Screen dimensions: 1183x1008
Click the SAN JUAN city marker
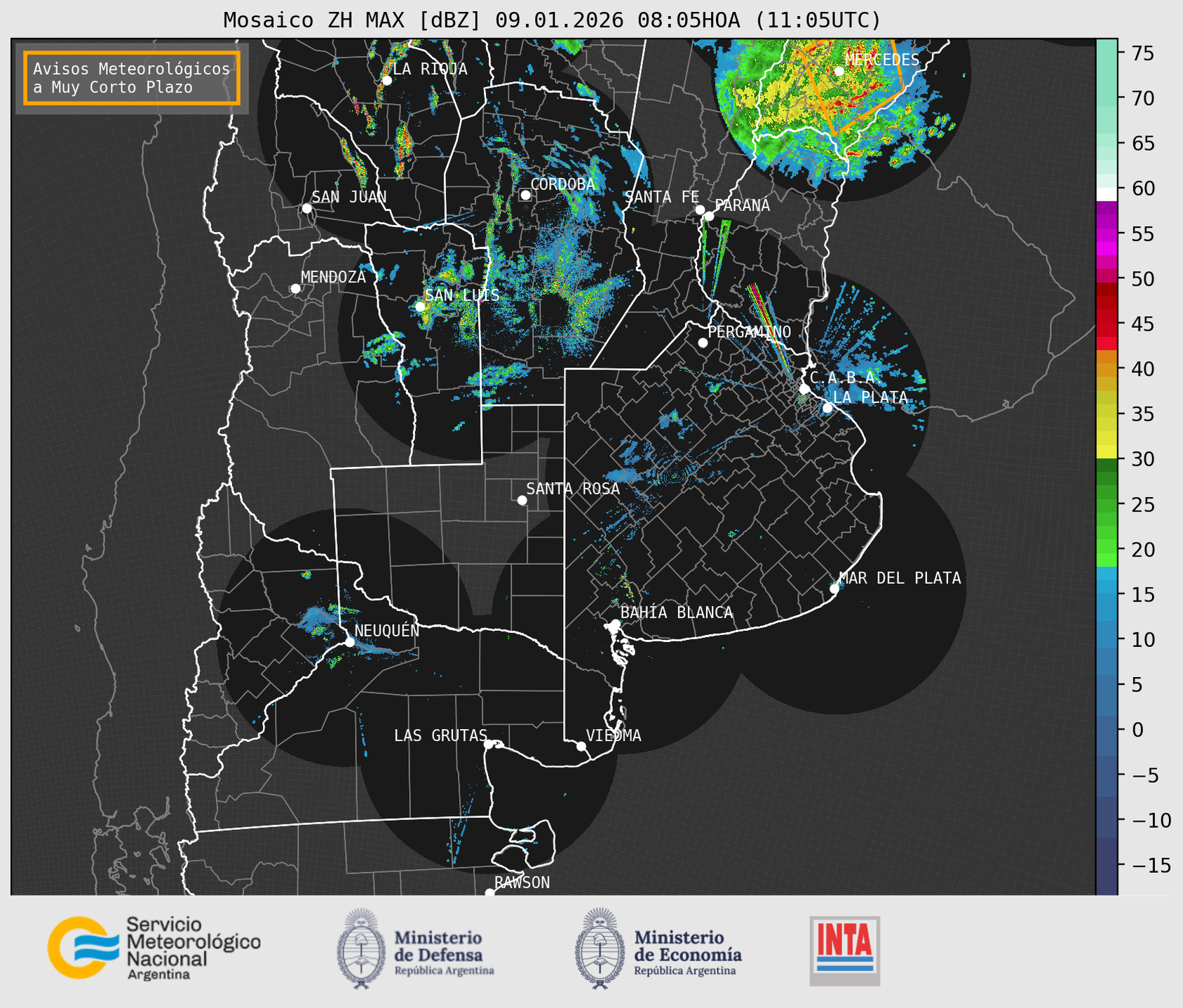coord(306,208)
